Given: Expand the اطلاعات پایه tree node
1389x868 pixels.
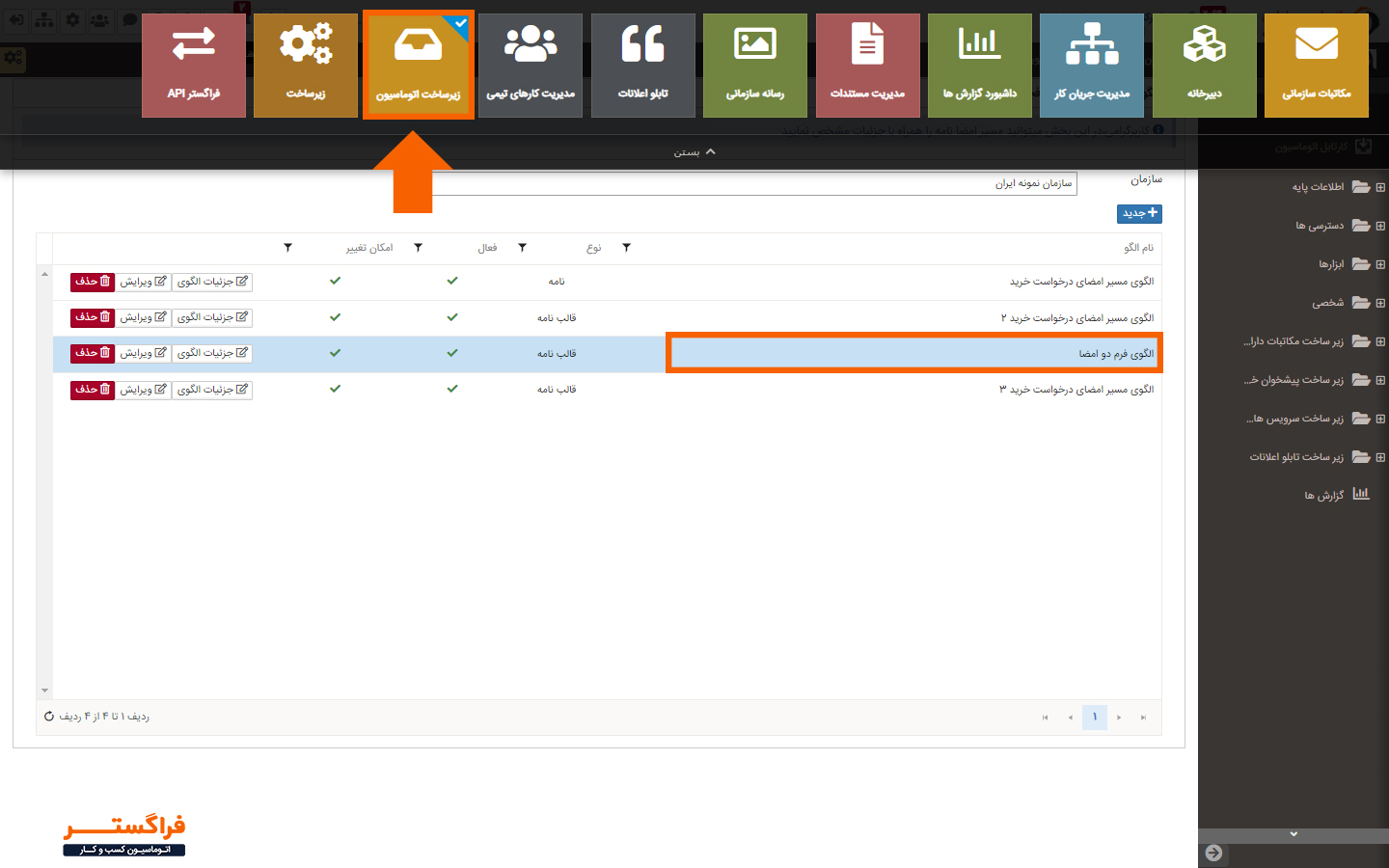Looking at the screenshot, I should pos(1380,187).
